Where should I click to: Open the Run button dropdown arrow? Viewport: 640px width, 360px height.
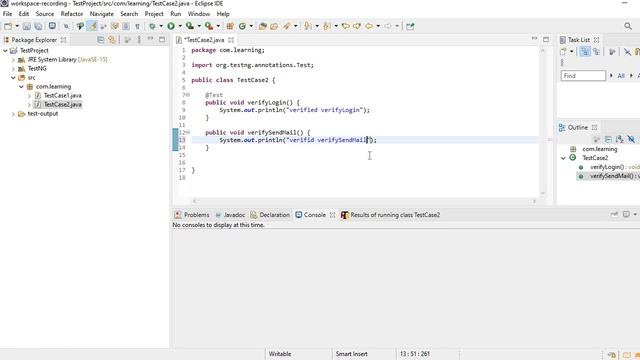click(180, 26)
